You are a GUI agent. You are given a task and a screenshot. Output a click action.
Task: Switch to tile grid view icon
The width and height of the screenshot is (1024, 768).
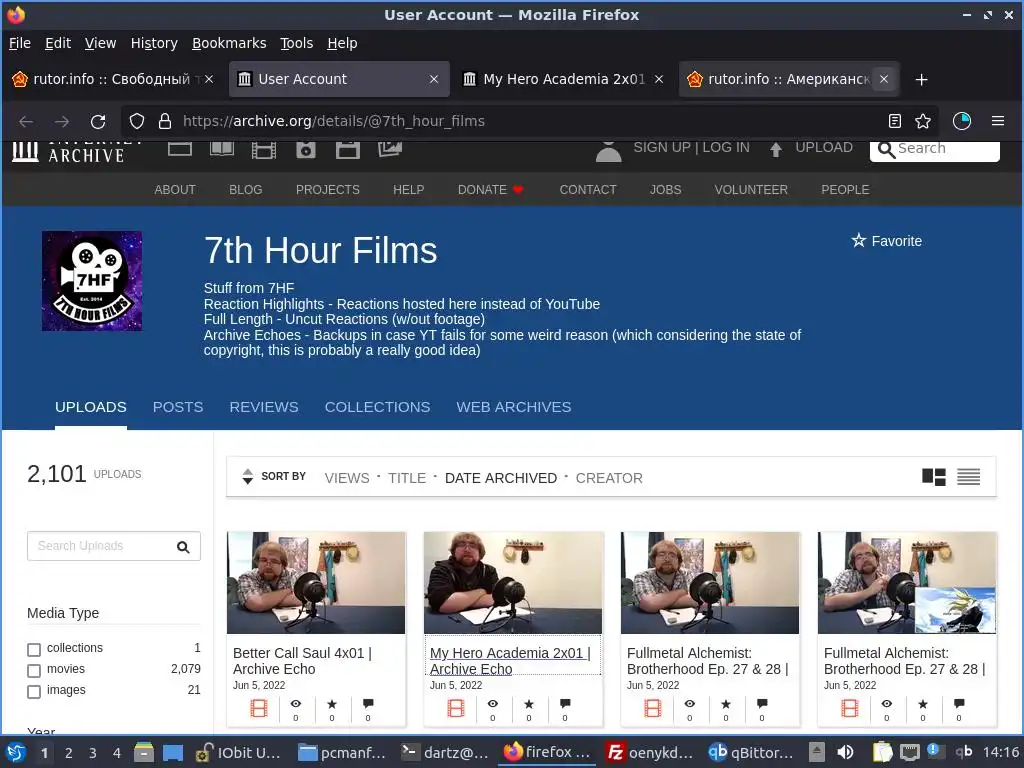934,477
